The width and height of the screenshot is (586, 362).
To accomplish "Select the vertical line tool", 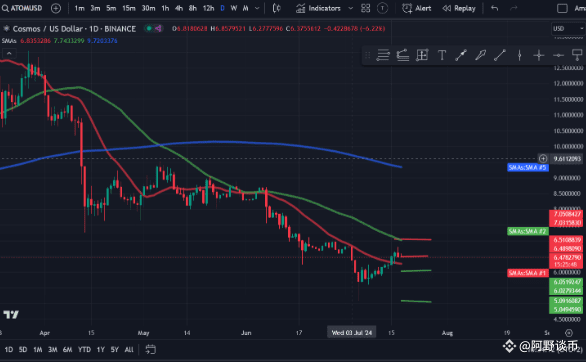I will [x=519, y=55].
